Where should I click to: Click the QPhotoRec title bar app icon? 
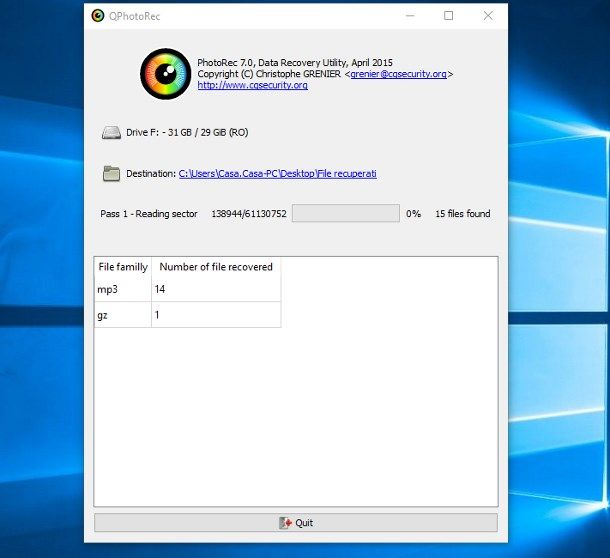(98, 16)
